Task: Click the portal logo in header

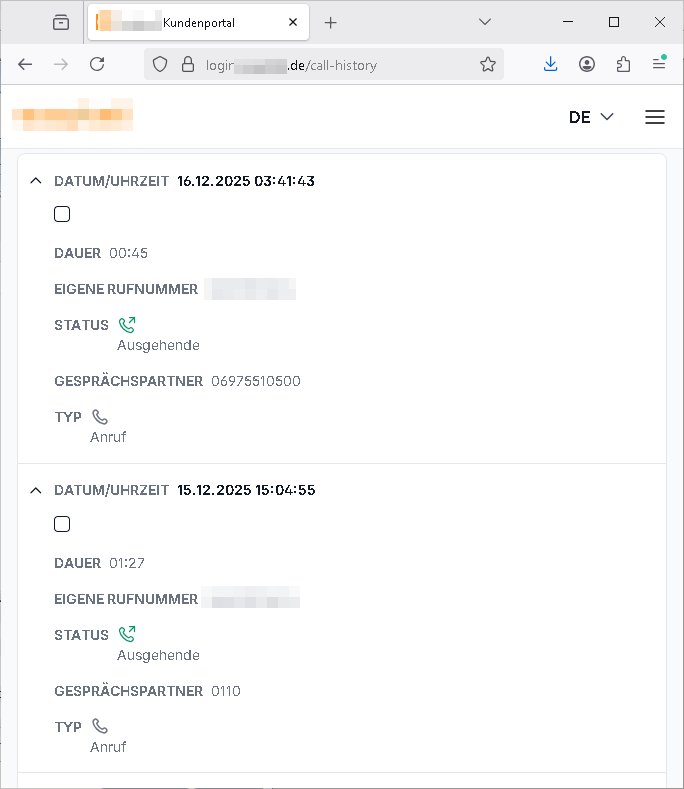Action: click(73, 115)
